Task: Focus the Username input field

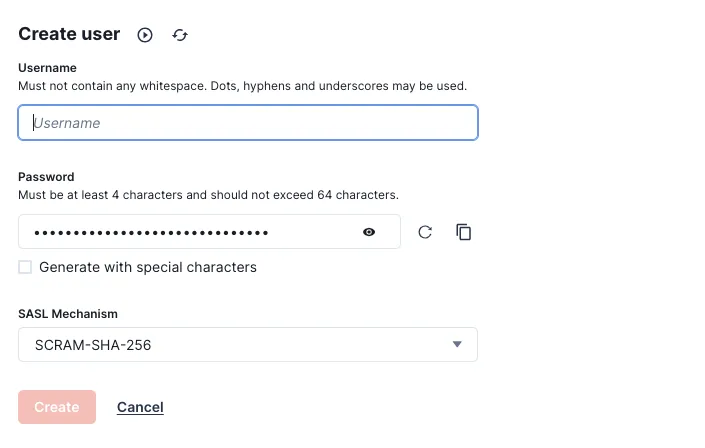Action: coord(248,123)
